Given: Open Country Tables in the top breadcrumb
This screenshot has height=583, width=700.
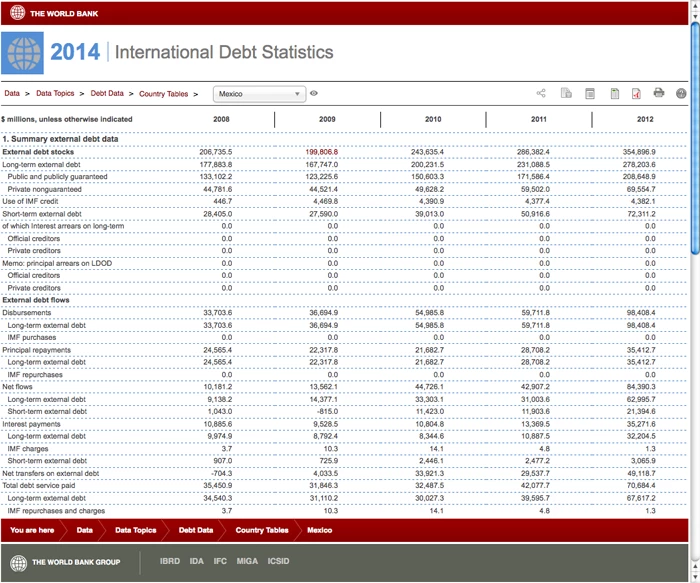Looking at the screenshot, I should tap(163, 94).
